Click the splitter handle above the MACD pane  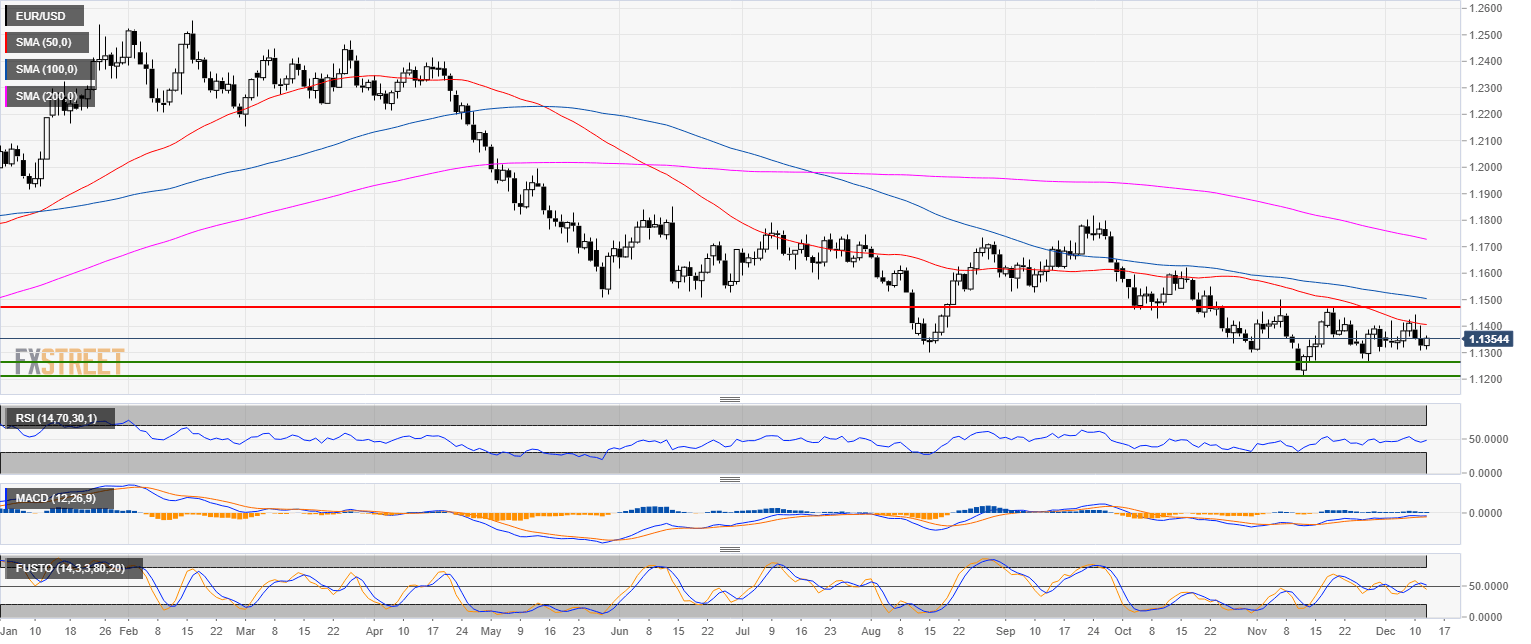coord(730,479)
